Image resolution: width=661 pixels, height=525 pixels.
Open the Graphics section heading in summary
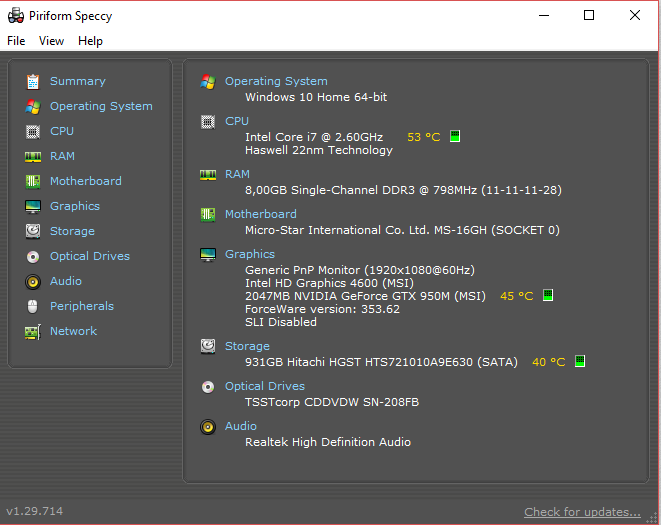(x=250, y=254)
